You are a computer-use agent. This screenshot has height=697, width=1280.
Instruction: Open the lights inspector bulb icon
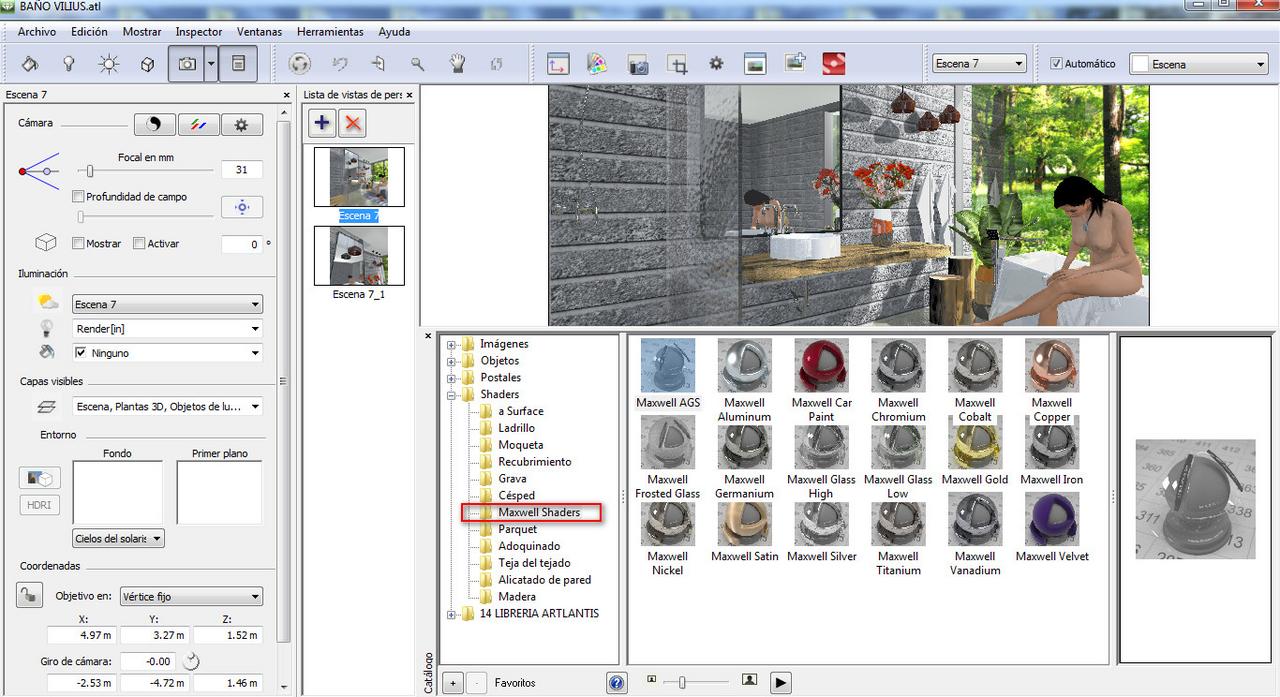click(69, 64)
